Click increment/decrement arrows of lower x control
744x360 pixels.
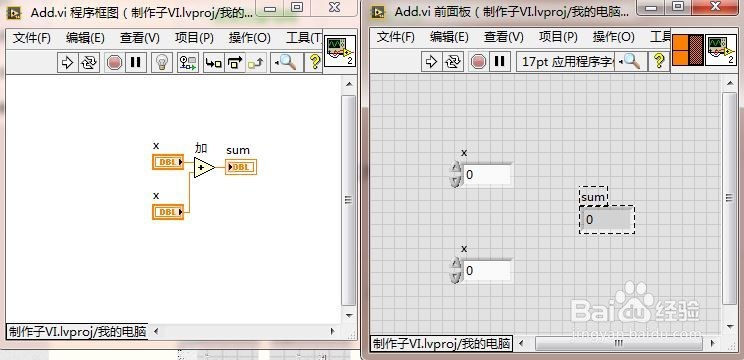[x=456, y=270]
